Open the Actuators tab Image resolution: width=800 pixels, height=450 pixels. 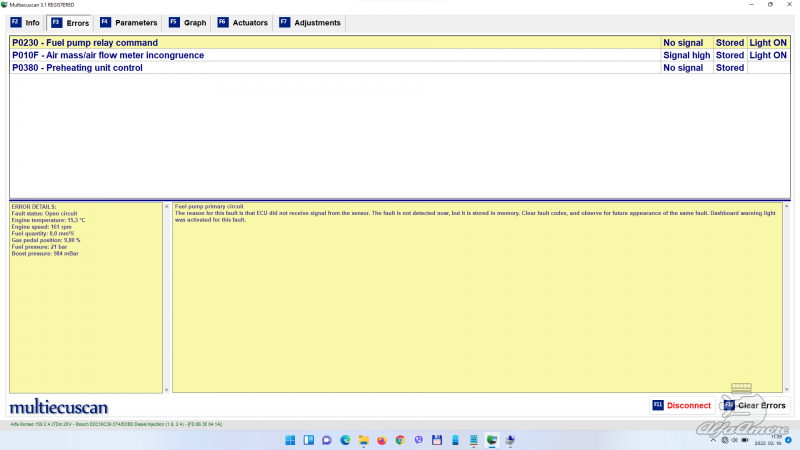coord(243,23)
